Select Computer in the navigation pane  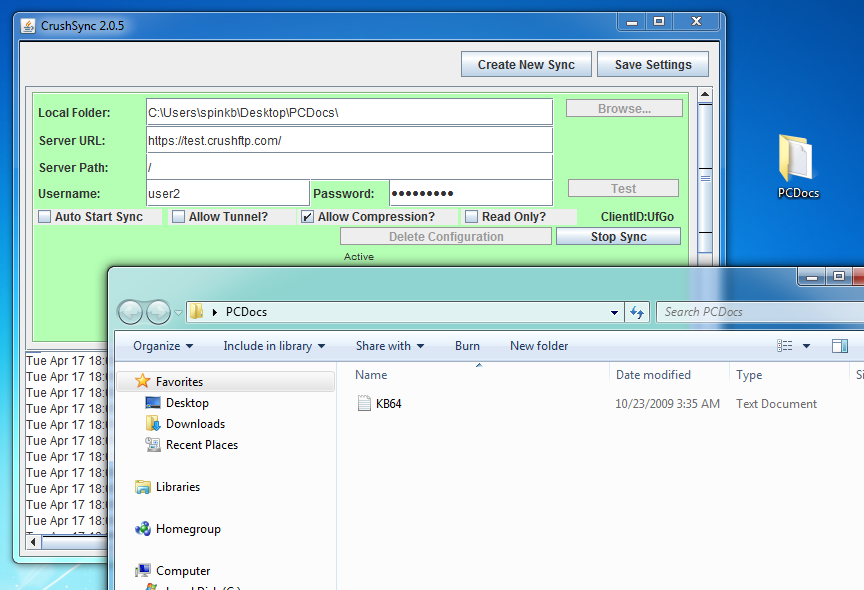click(x=183, y=571)
